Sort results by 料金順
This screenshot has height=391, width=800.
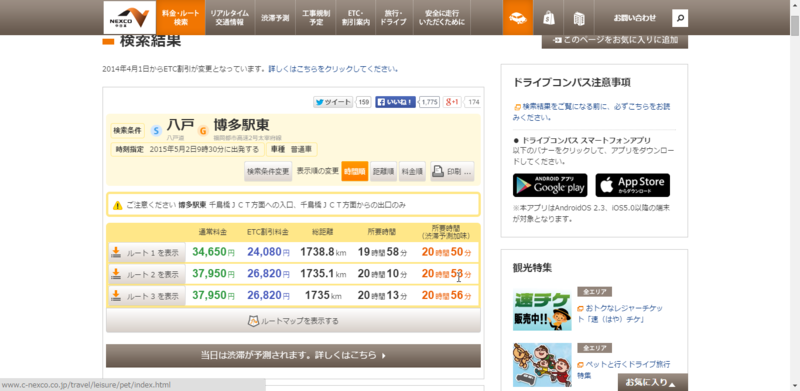tap(412, 172)
